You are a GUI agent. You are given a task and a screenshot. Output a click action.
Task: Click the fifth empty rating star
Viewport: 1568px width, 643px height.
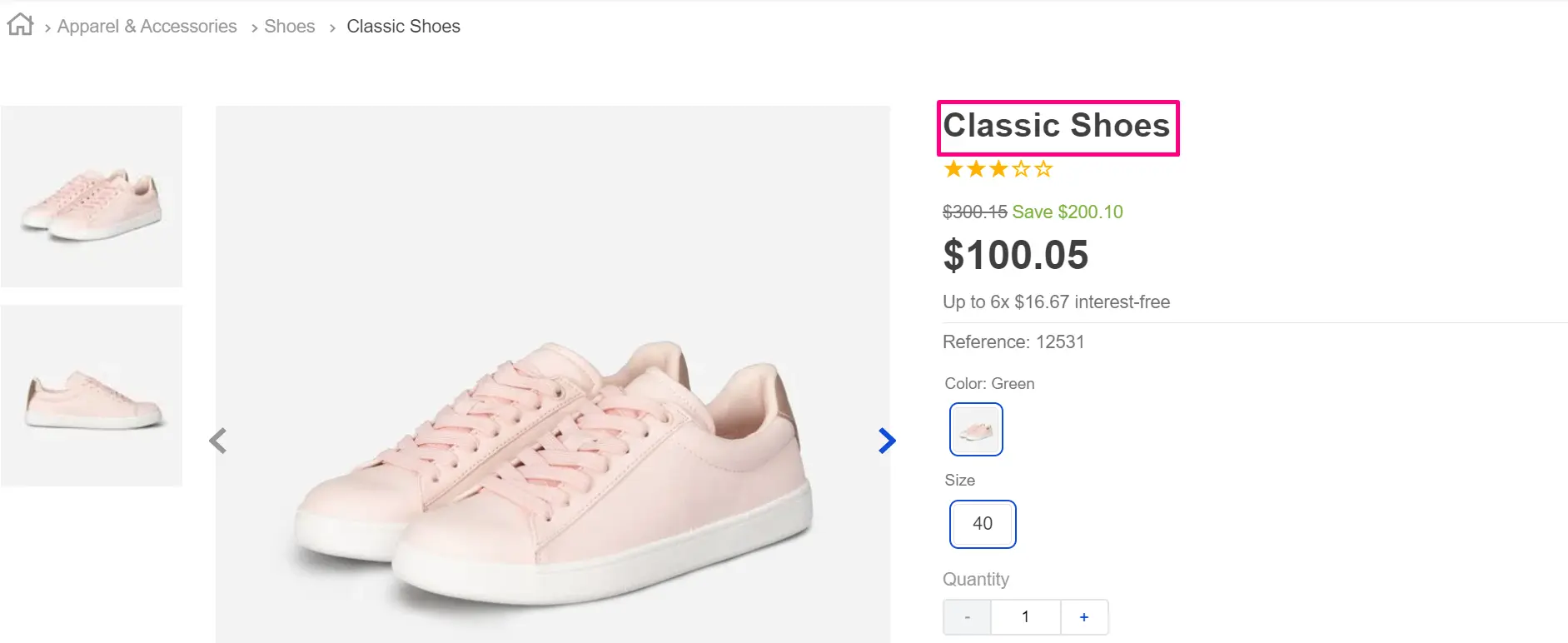1043,170
